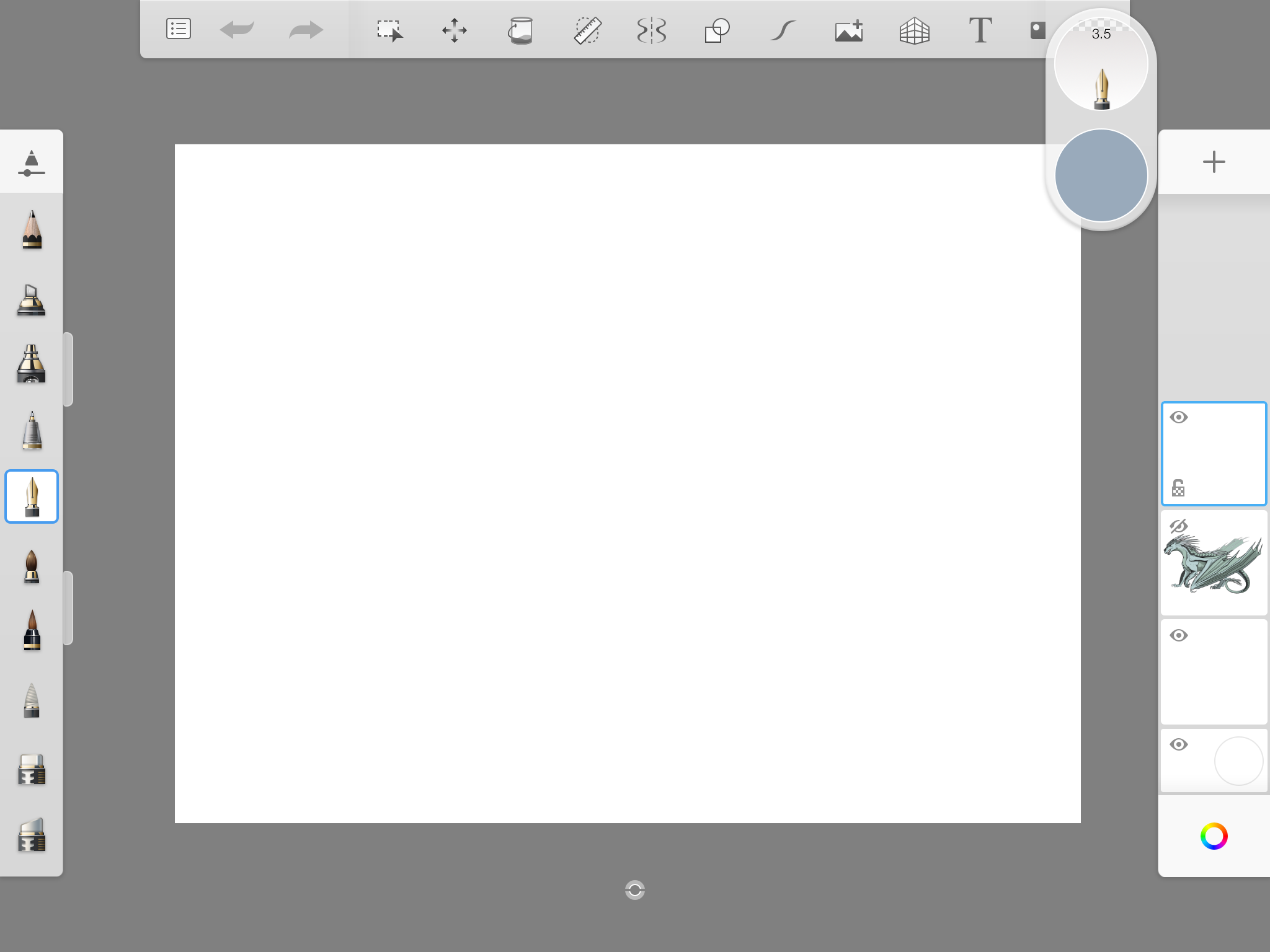Open the perspective grid tool
Image resolution: width=1270 pixels, height=952 pixels.
tap(914, 30)
